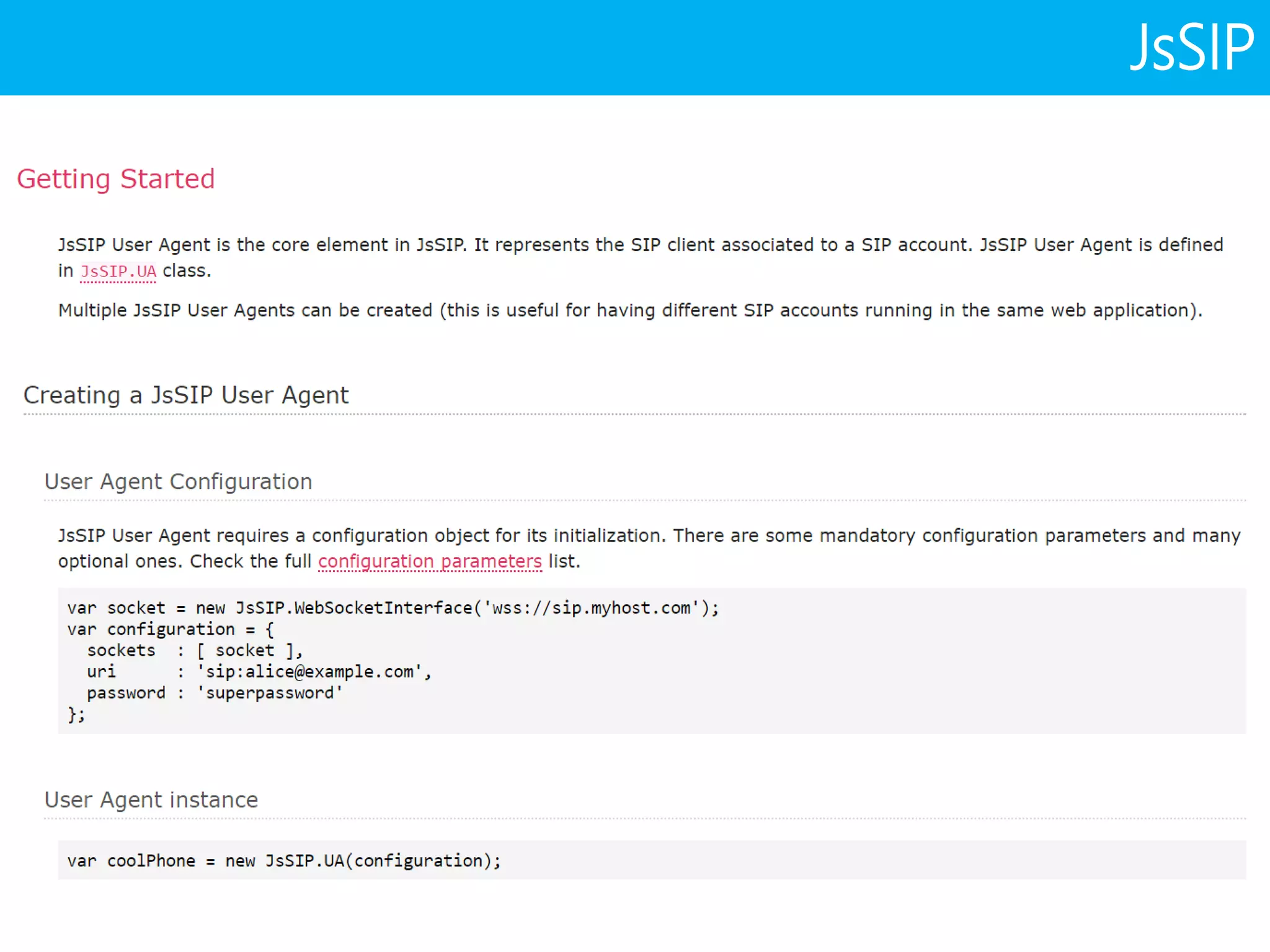Click the blue header banner area
Screen dimensions: 1270x952
558,47
